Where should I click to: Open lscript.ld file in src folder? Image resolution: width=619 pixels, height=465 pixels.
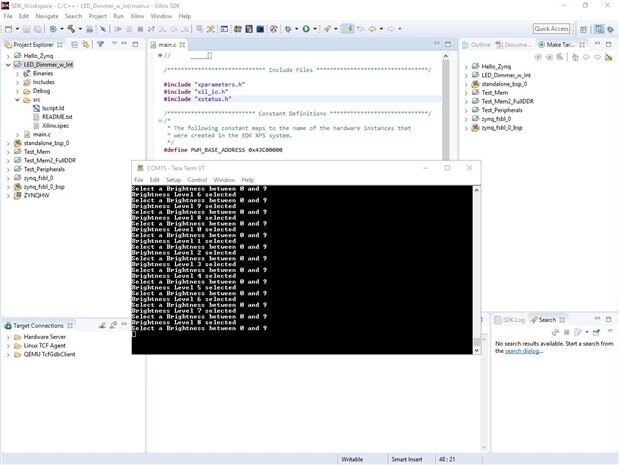coord(52,108)
